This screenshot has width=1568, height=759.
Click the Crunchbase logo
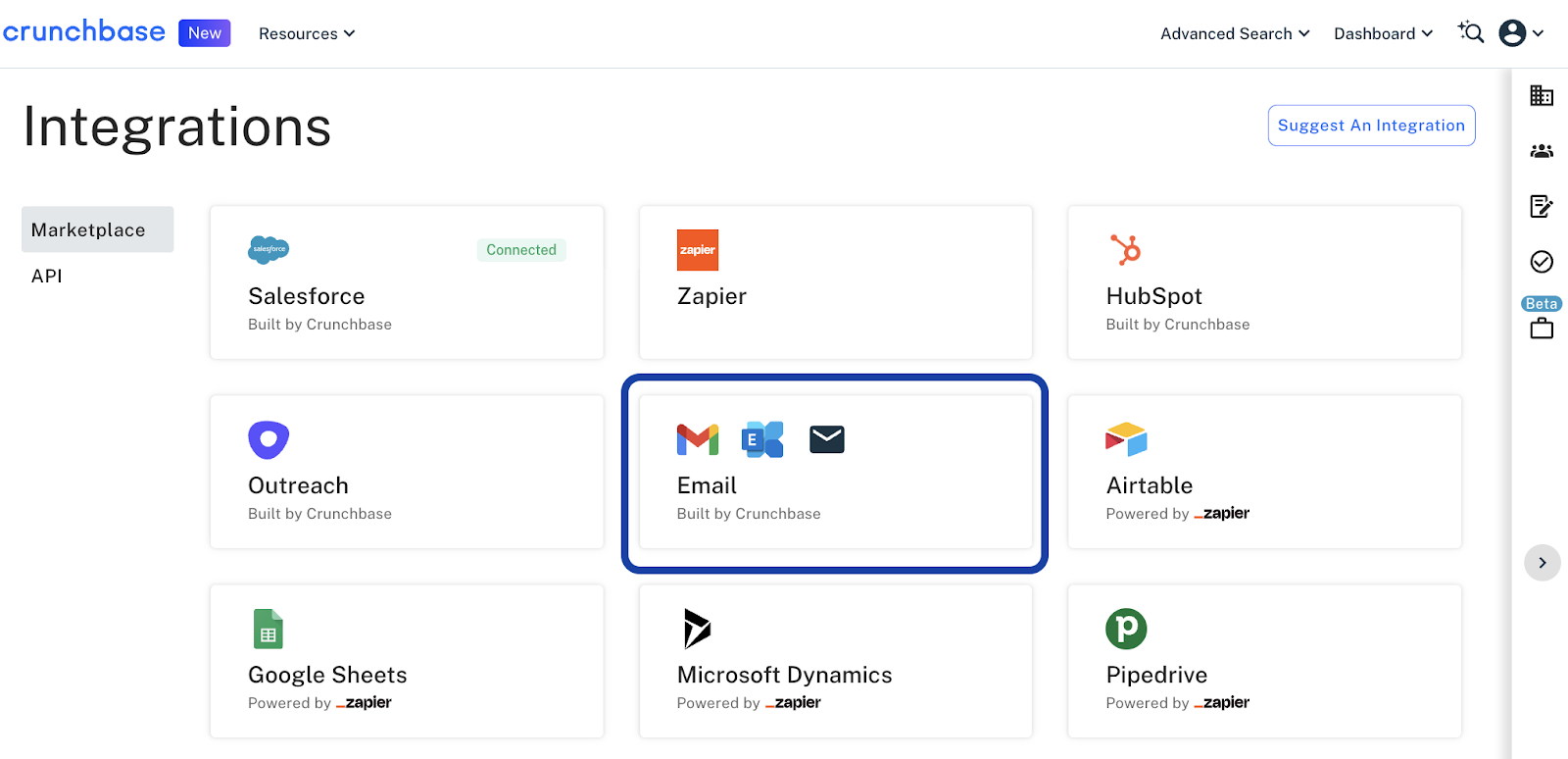pos(84,31)
